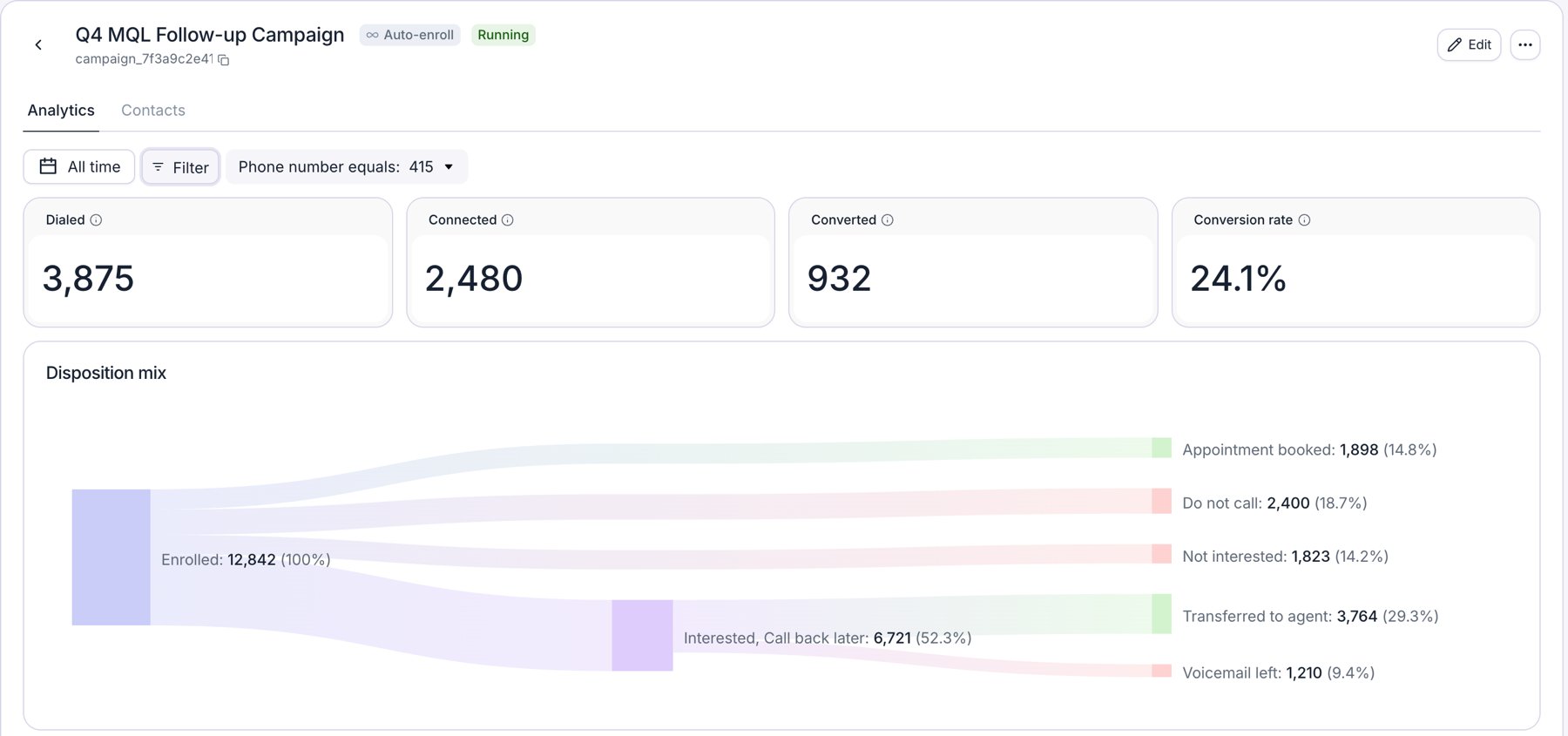Screen dimensions: 1568x736
Task: Open the All time date range picker
Action: (x=79, y=166)
